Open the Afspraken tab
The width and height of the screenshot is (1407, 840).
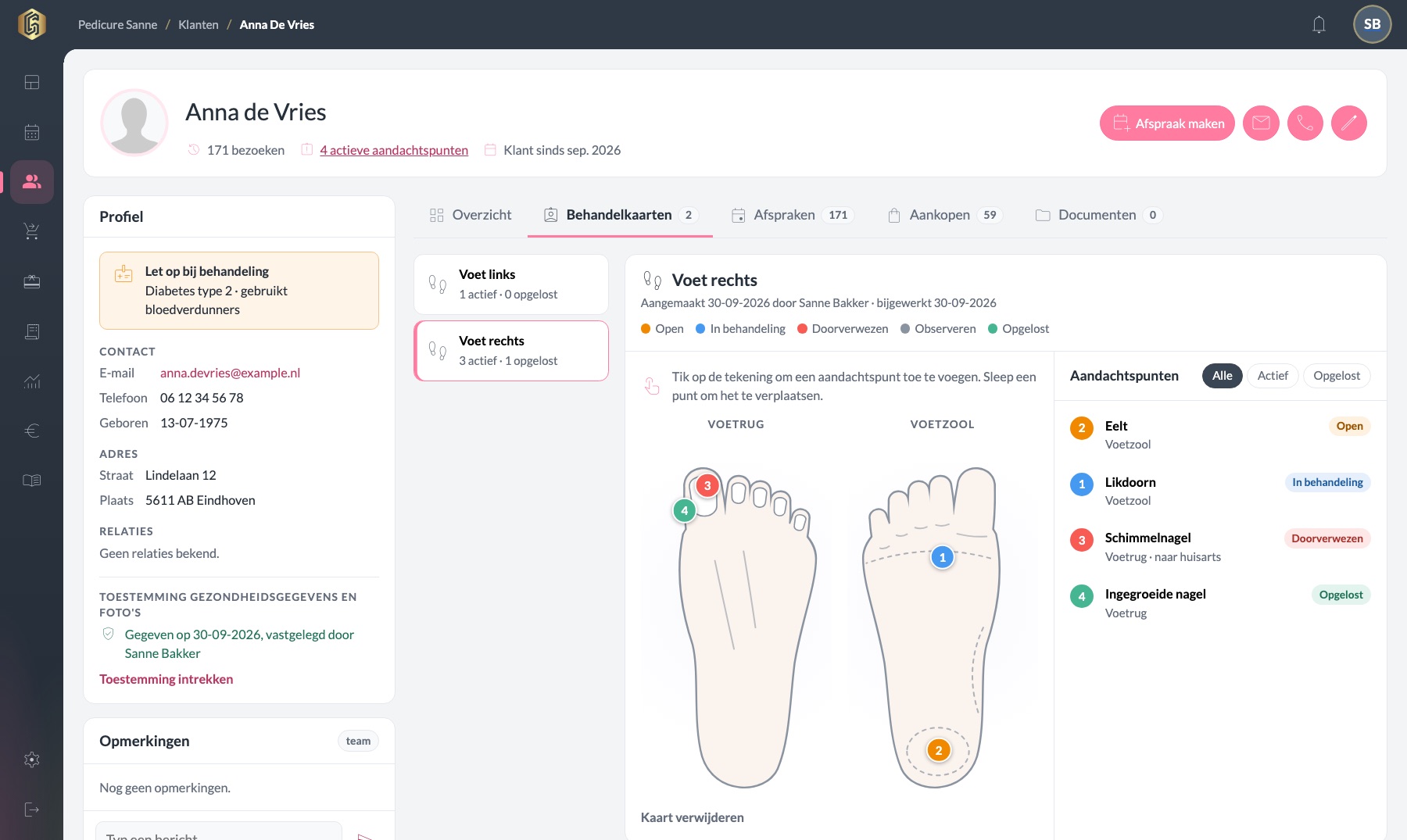pos(792,215)
